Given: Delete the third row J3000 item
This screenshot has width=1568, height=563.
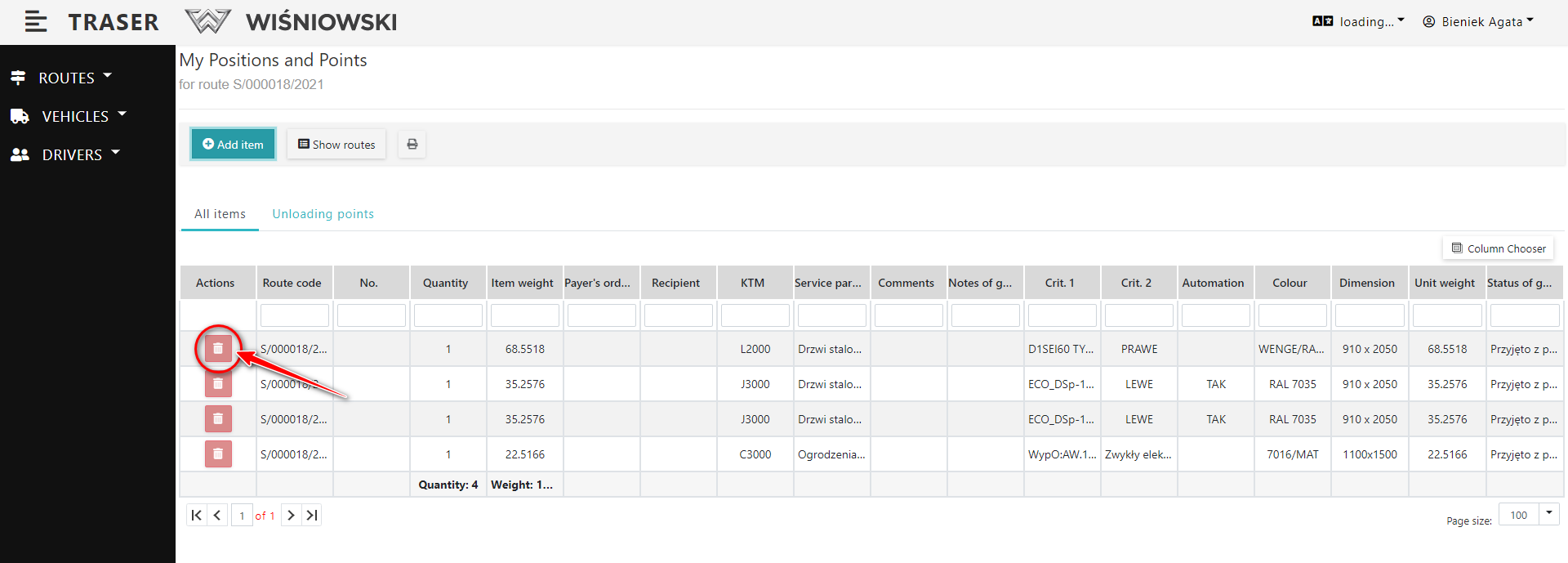Looking at the screenshot, I should click(x=218, y=419).
